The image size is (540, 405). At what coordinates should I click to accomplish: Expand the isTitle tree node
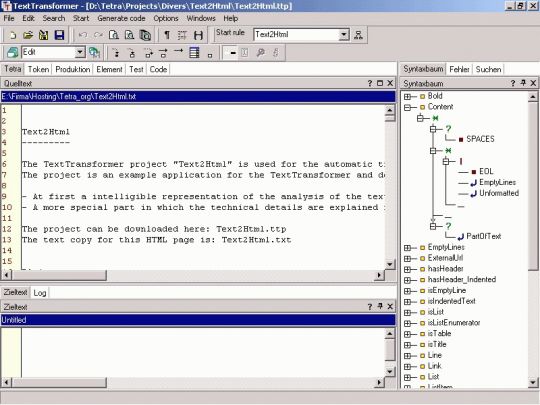pos(407,345)
